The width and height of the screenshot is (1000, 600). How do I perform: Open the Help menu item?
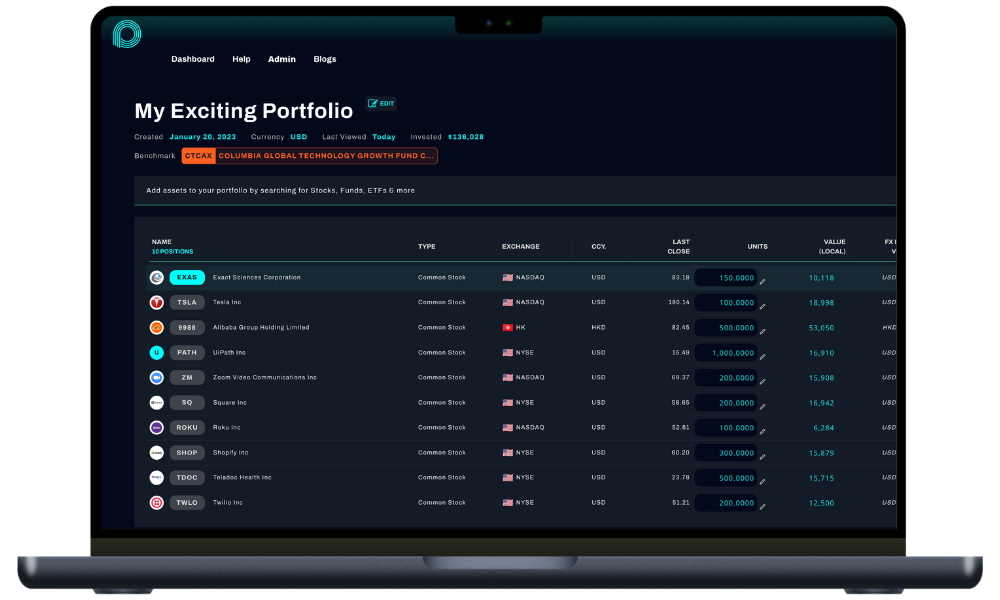tap(241, 59)
